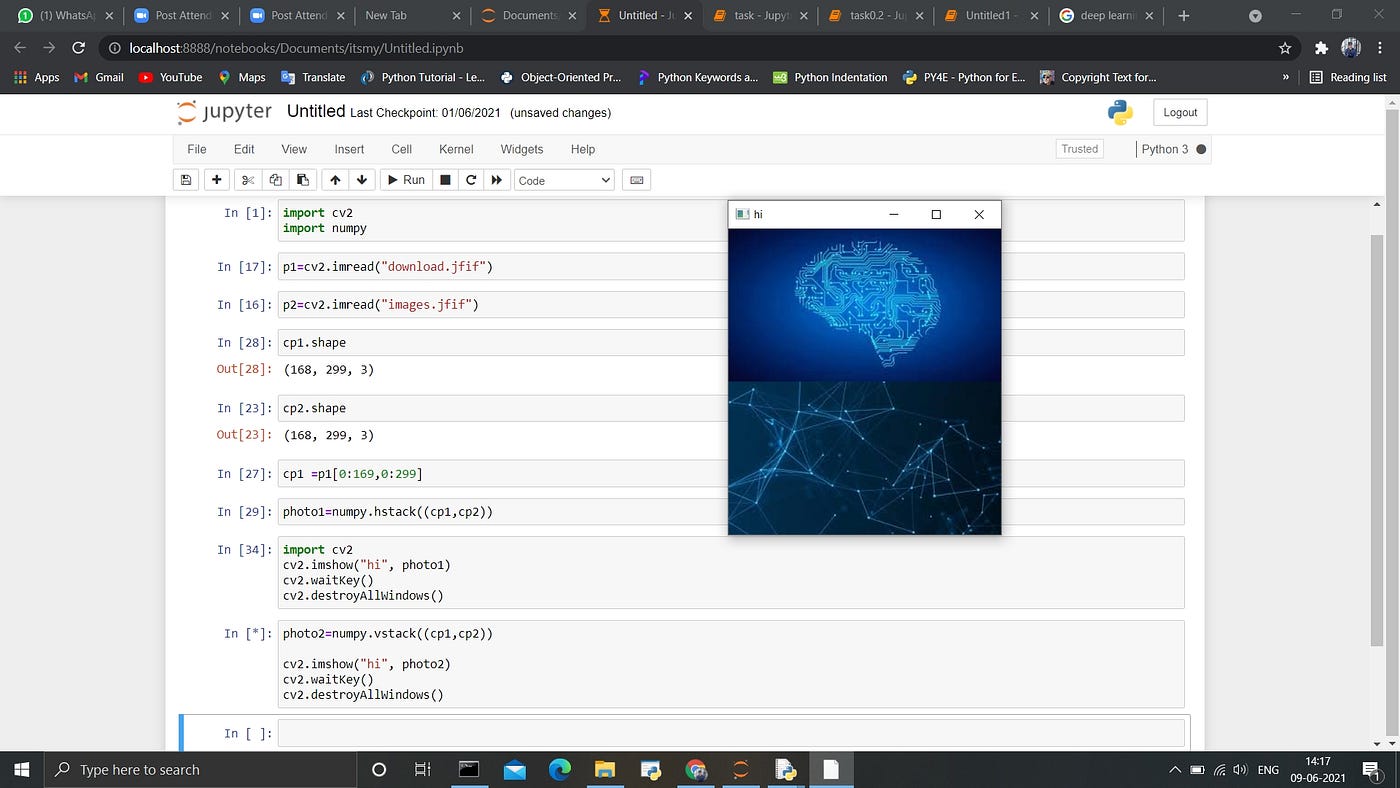Paste cells below using clipboard icon
1400x788 pixels.
(302, 180)
